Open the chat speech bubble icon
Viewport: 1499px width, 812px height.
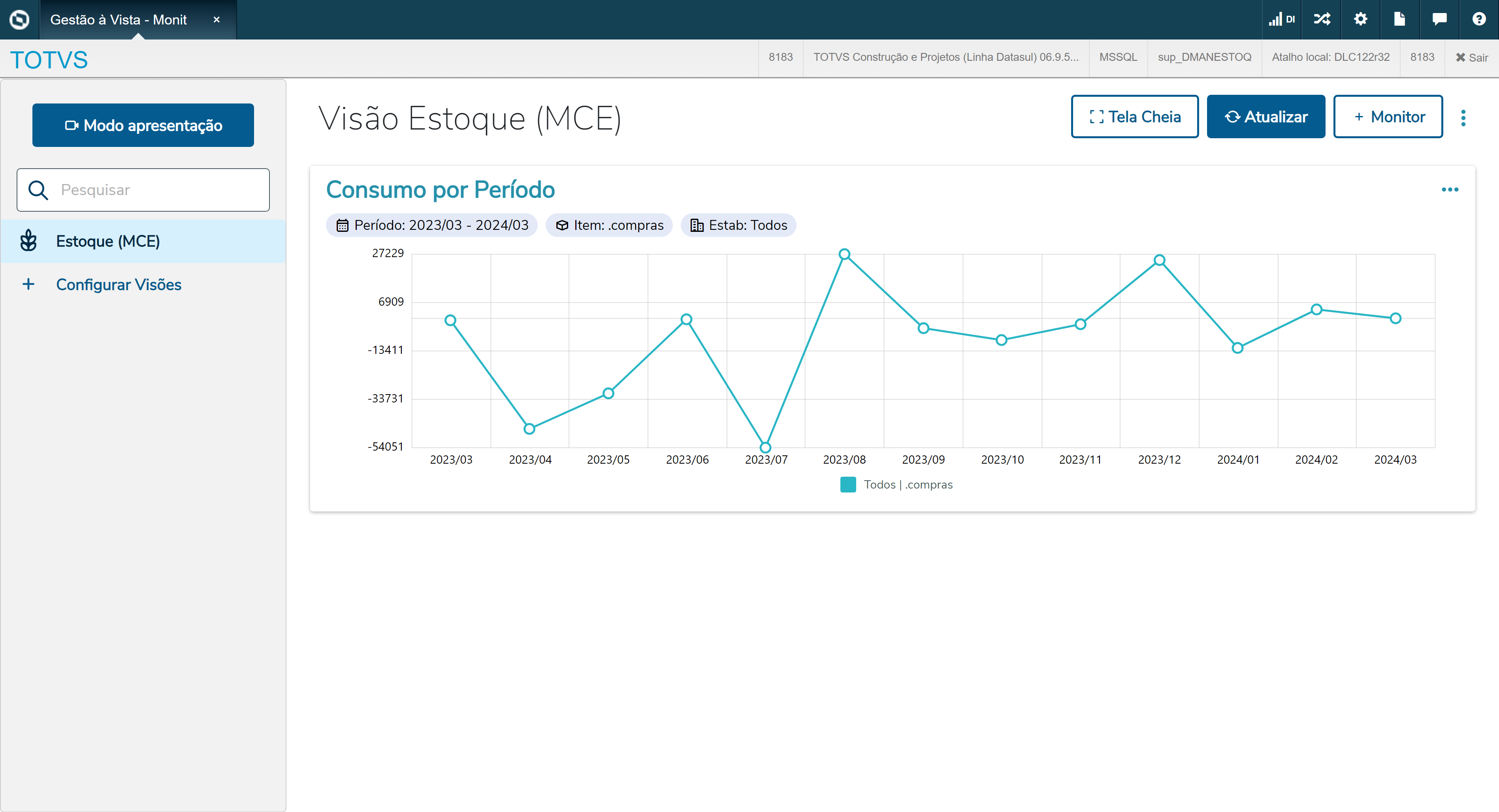coord(1439,19)
